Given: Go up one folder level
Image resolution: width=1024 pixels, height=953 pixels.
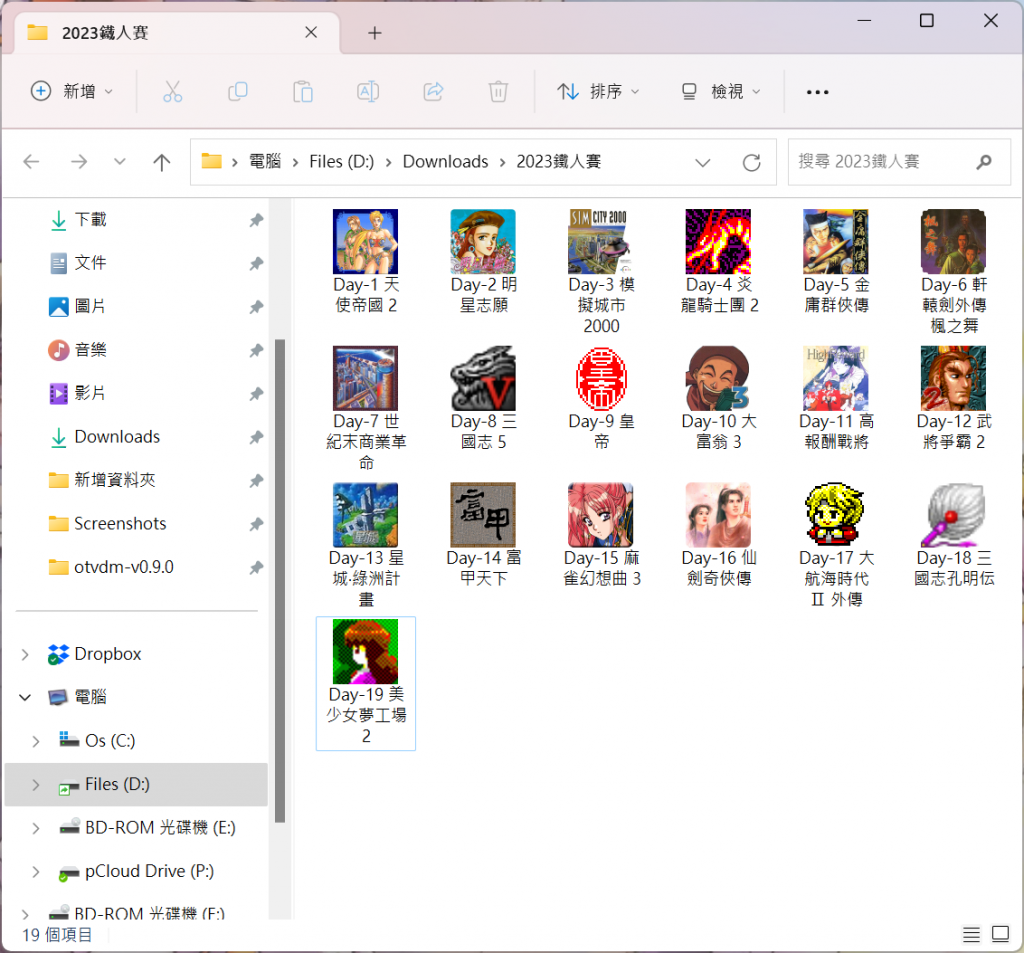Looking at the screenshot, I should (161, 161).
